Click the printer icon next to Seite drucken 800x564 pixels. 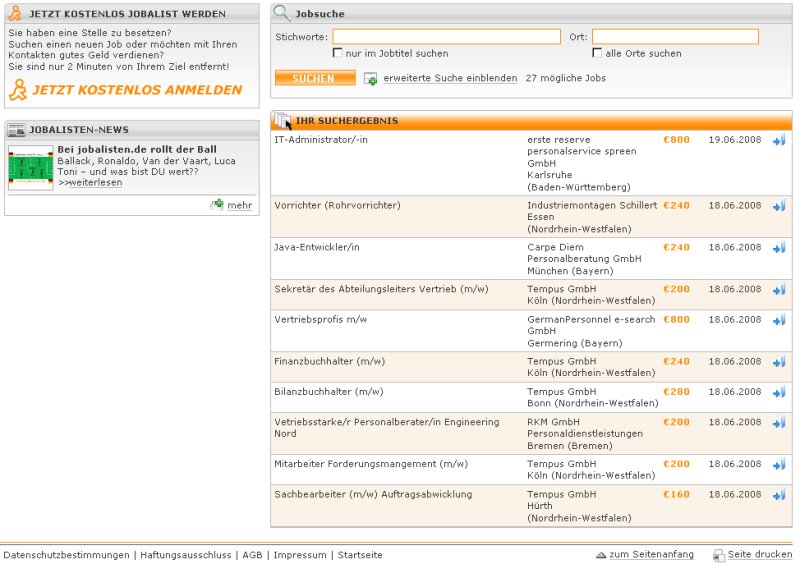pos(718,555)
